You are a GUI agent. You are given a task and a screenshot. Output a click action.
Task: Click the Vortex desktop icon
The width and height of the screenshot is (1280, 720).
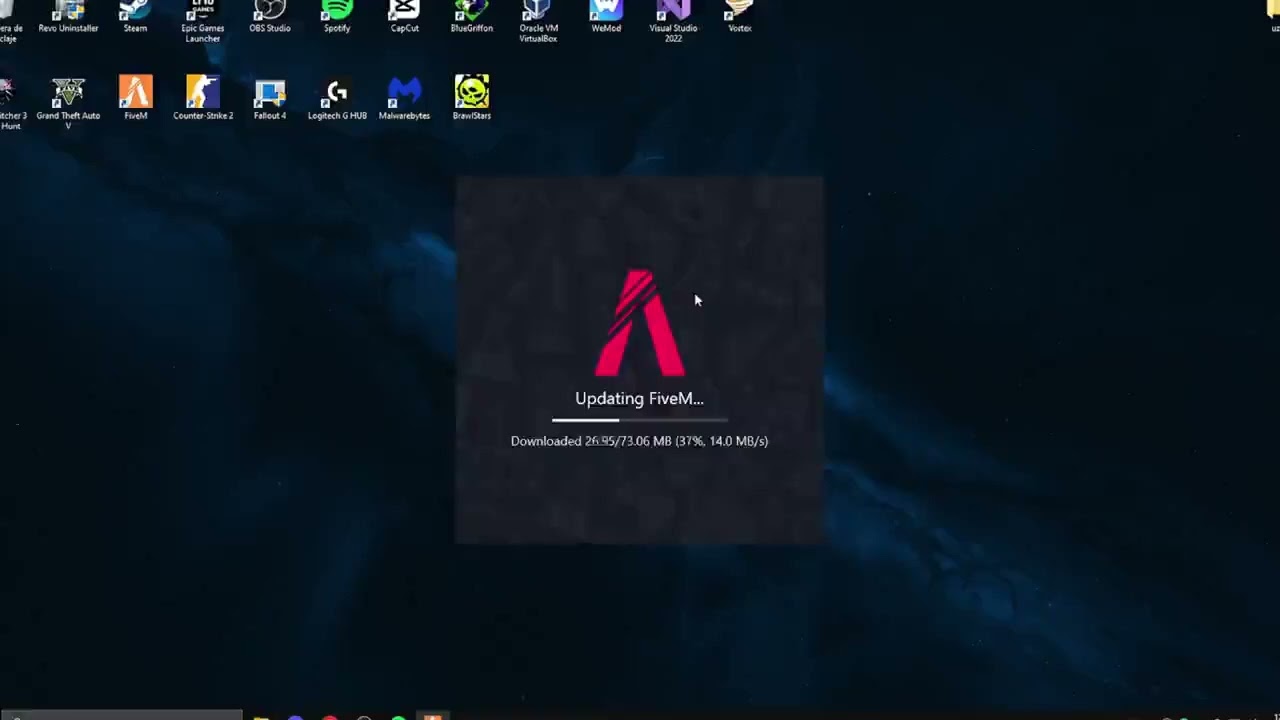pos(739,17)
